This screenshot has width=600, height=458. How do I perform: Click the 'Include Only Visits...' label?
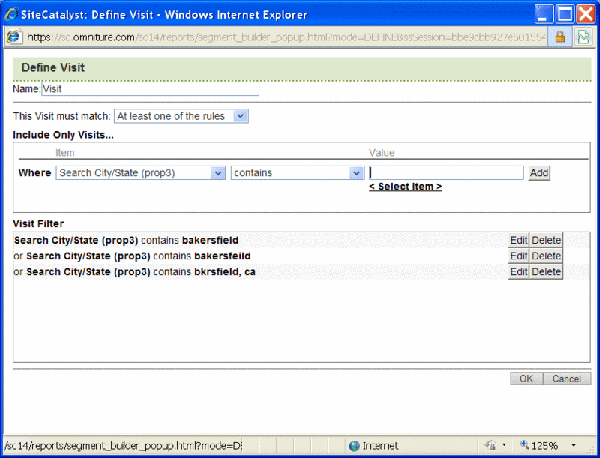pyautogui.click(x=63, y=135)
